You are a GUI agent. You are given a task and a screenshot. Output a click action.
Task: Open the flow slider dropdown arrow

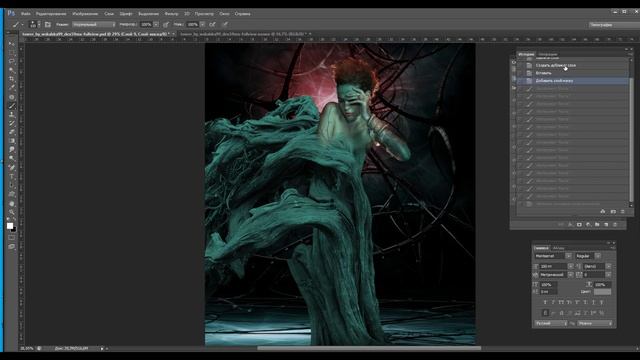coord(202,24)
